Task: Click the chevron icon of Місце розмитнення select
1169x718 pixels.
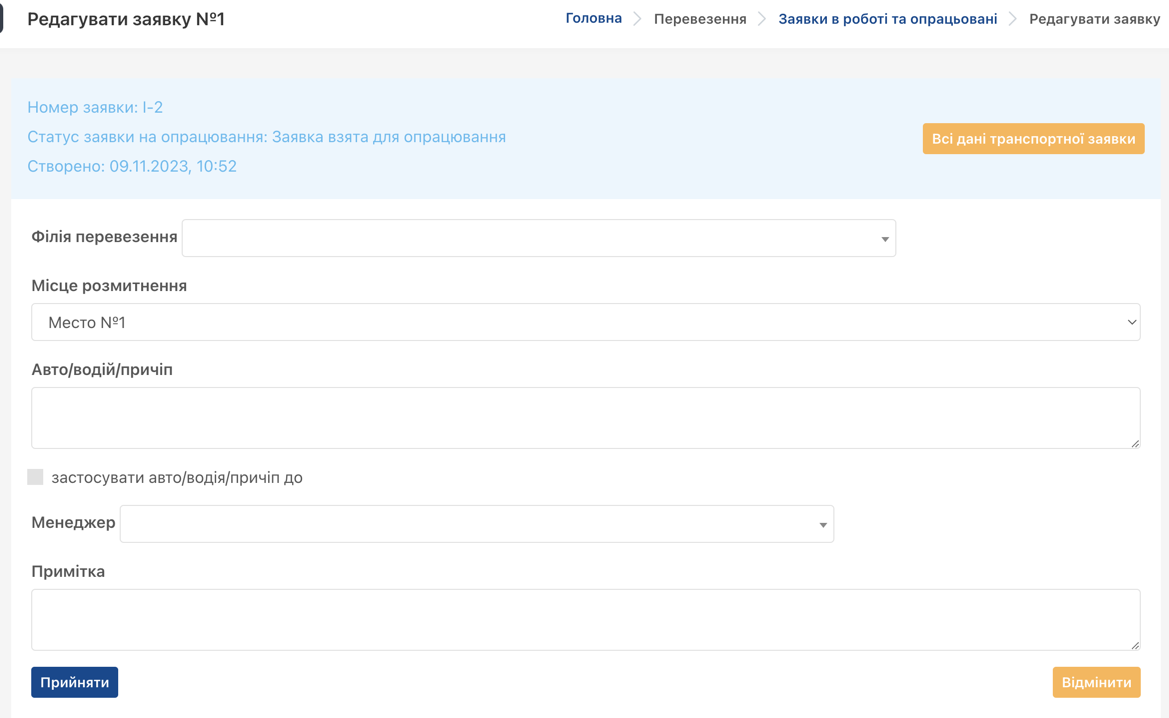Action: tap(1131, 323)
